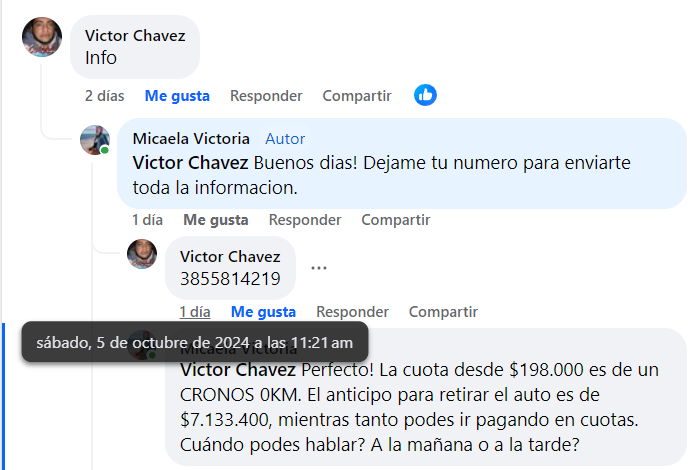Click Compartir under the Info comment

(357, 96)
